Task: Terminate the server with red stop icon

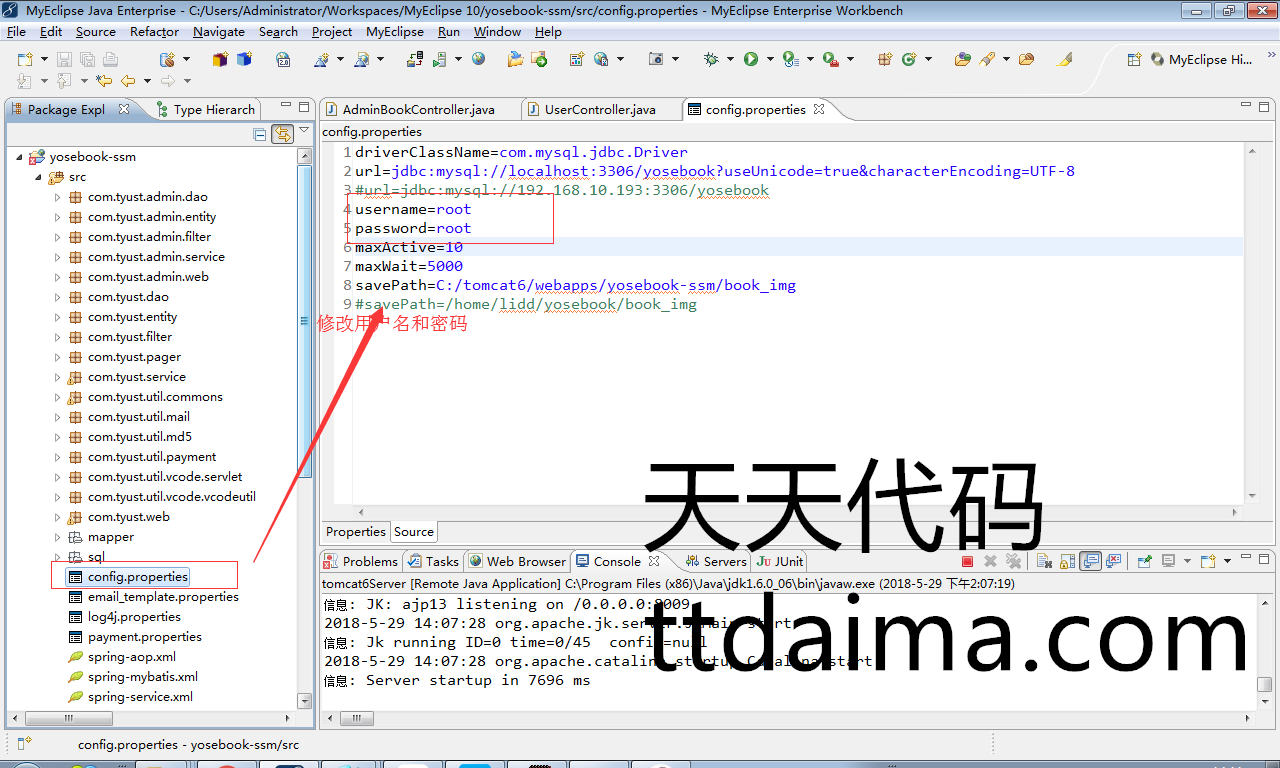Action: 967,562
